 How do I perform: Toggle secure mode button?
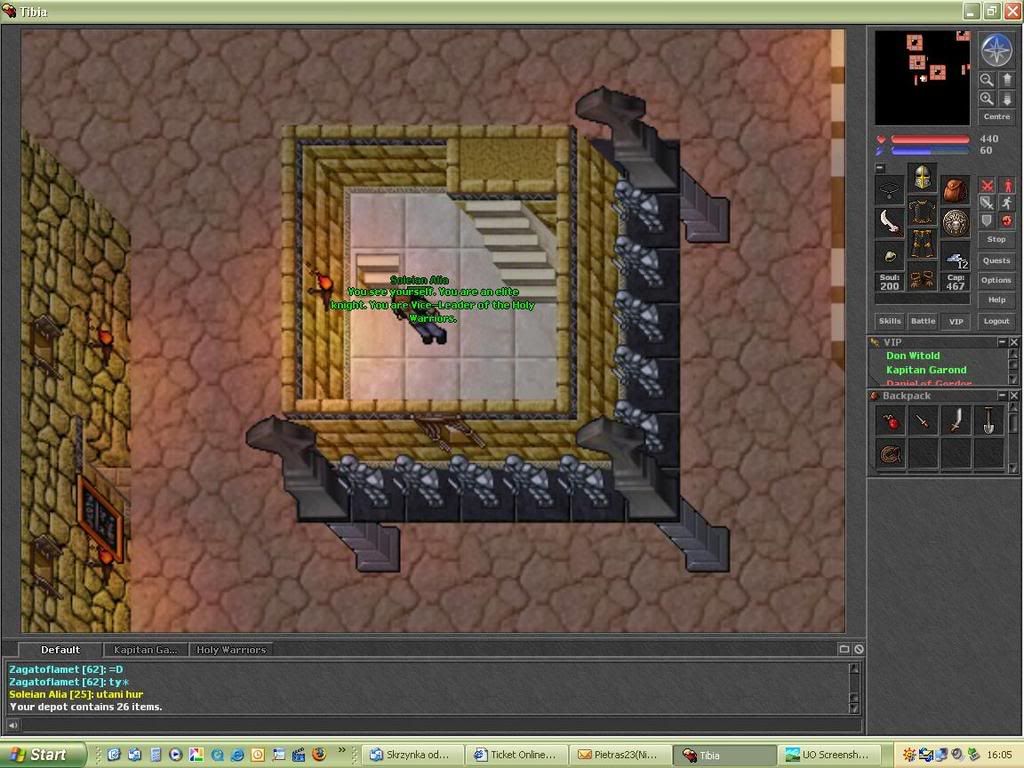1007,220
